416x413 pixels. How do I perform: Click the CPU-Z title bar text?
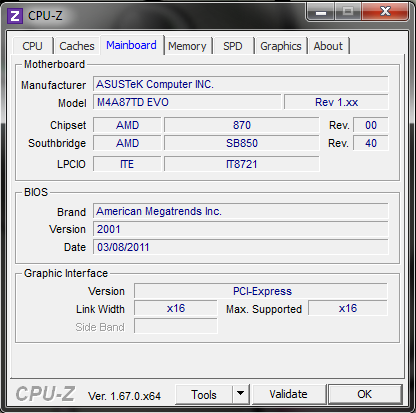45,16
